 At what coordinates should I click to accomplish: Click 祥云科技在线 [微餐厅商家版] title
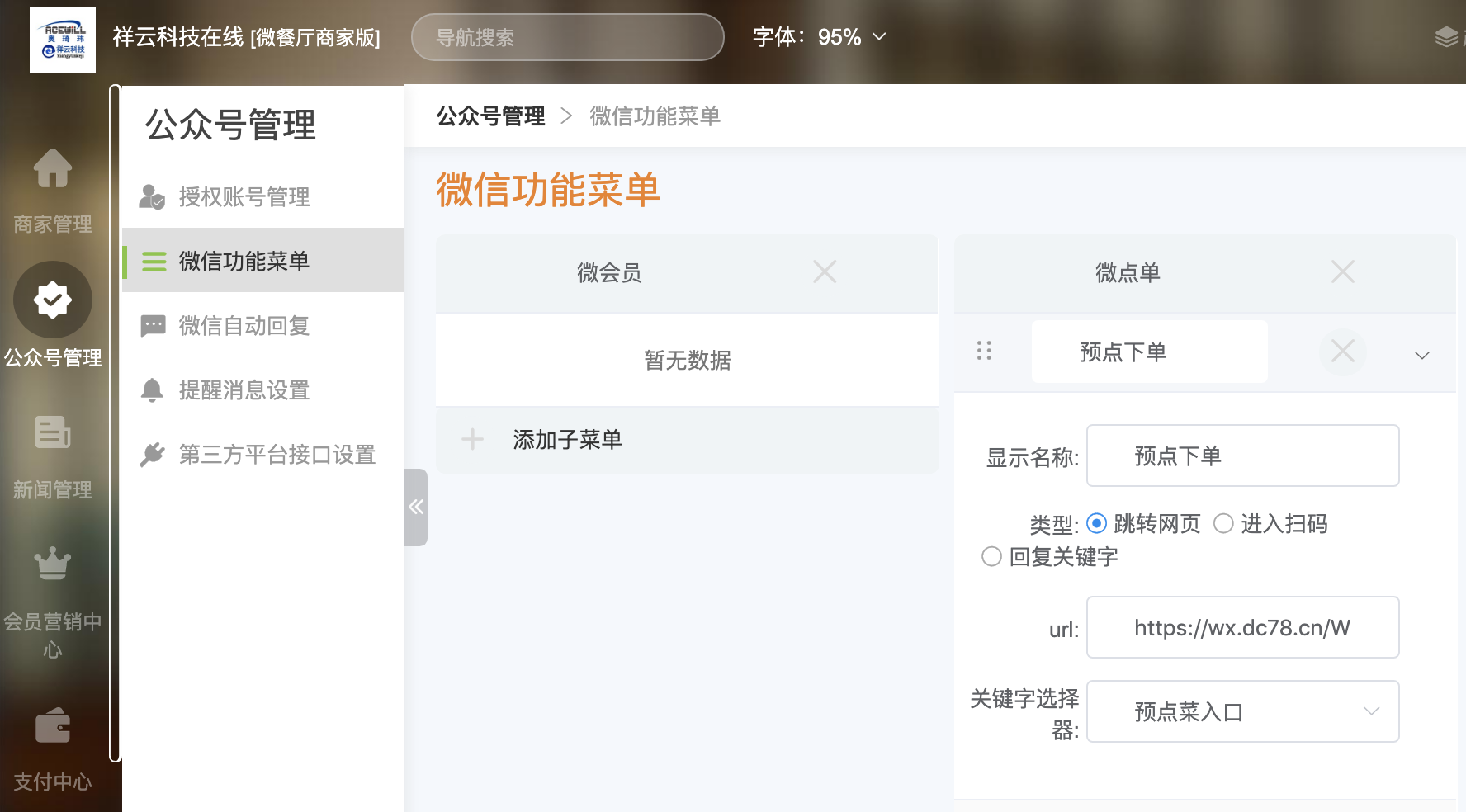[246, 37]
